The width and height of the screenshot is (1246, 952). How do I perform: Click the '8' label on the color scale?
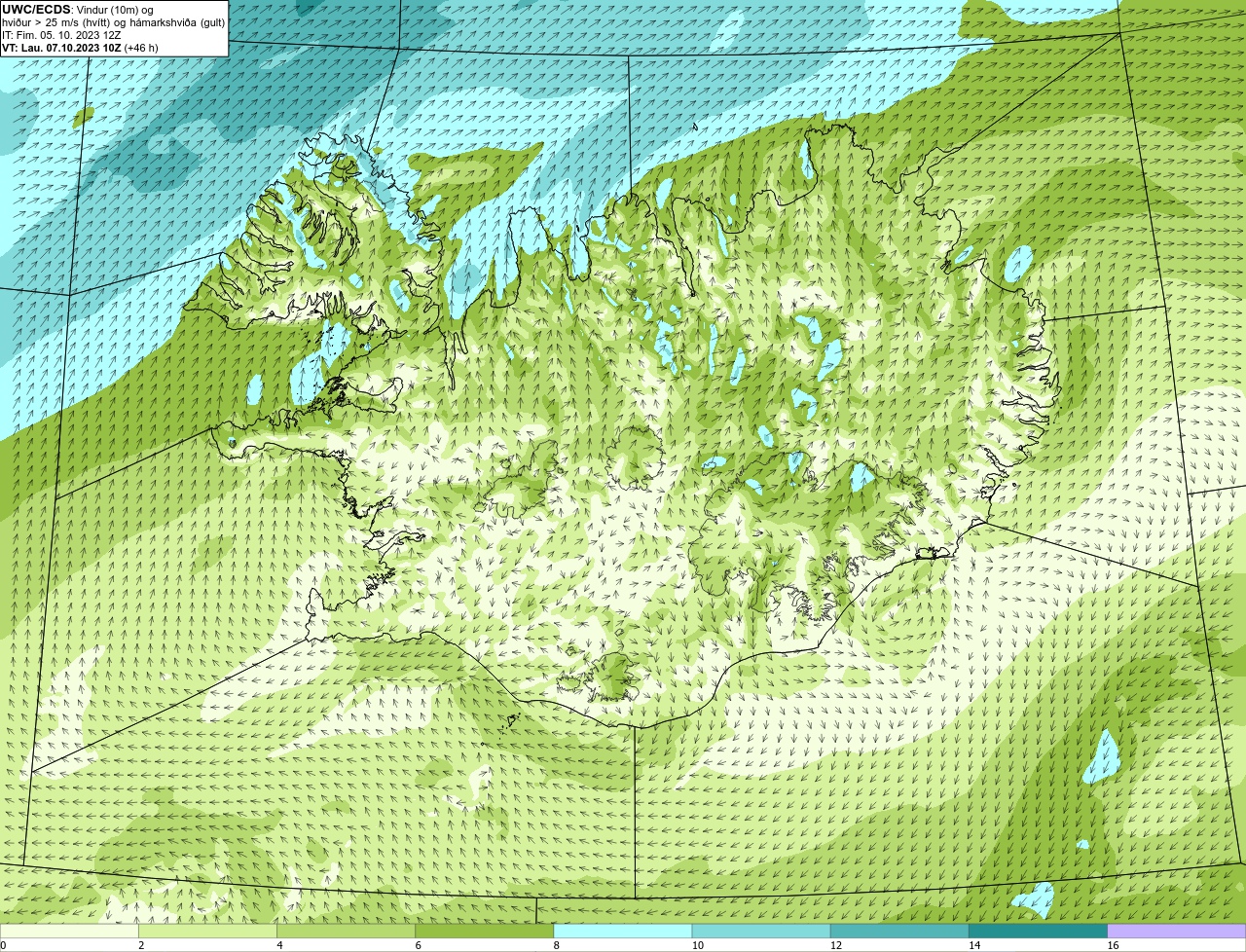point(557,945)
